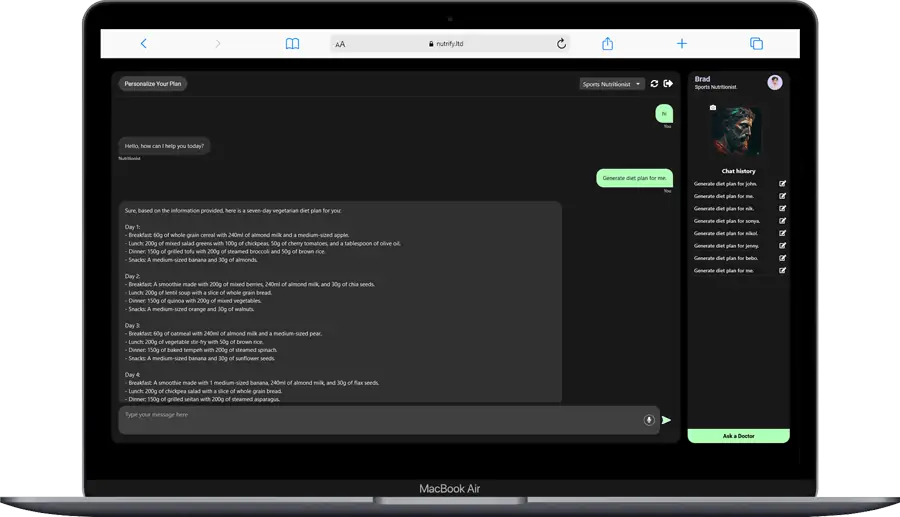Open a new tab with plus icon
Viewport: 900px width, 517px height.
tap(682, 44)
